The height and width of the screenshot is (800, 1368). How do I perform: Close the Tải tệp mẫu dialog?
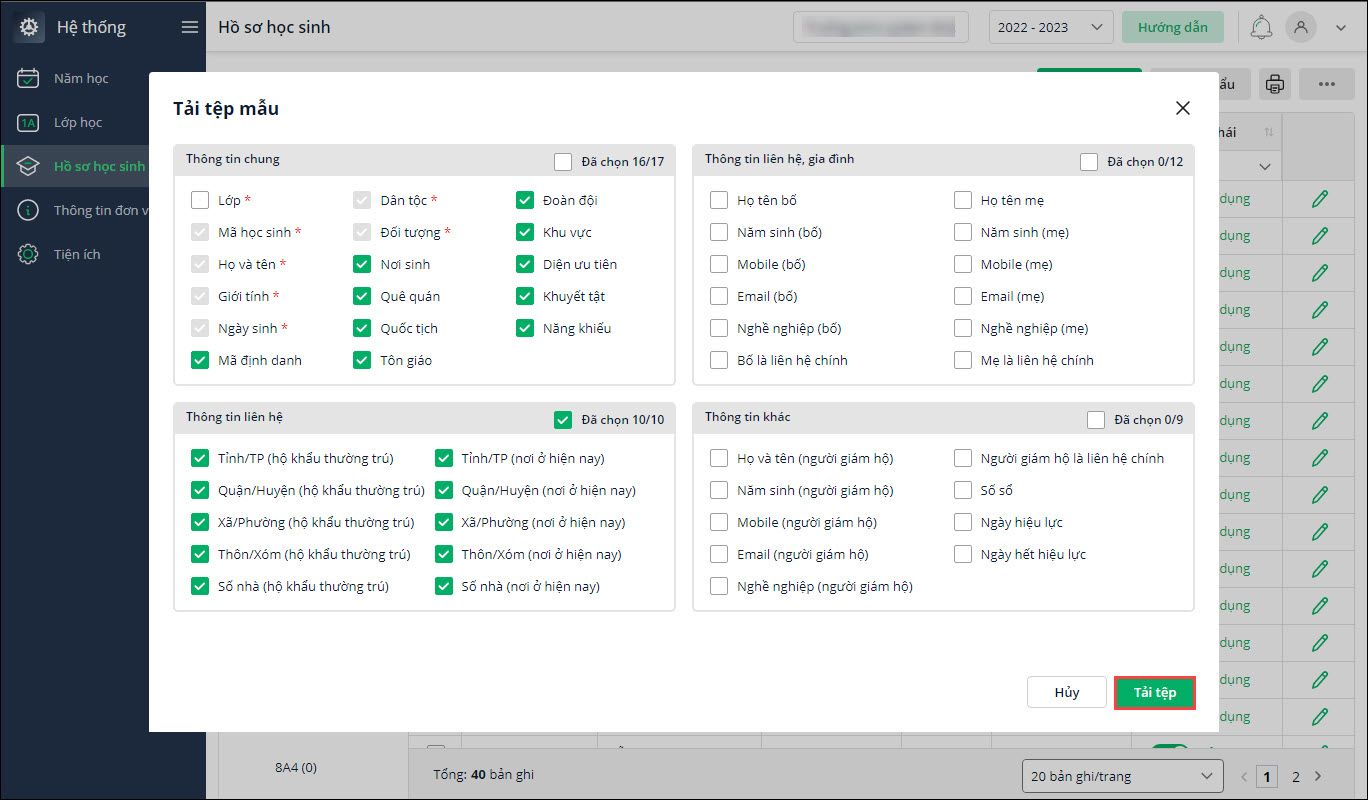(1183, 108)
